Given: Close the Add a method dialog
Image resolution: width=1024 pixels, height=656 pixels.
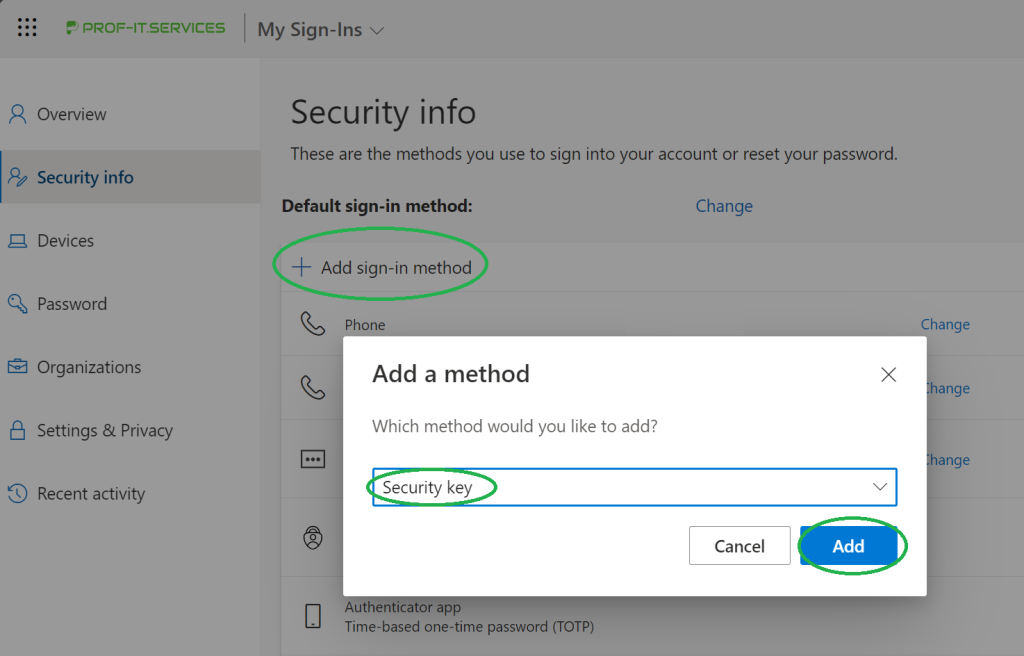Looking at the screenshot, I should 888,375.
